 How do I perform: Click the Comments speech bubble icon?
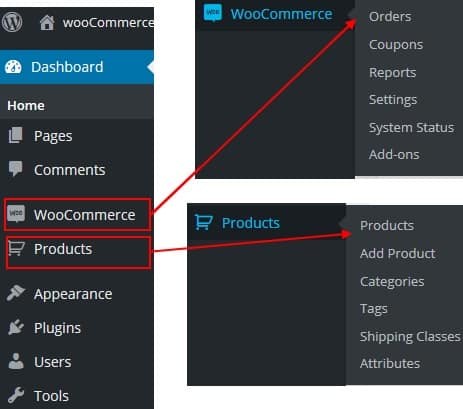[15, 168]
